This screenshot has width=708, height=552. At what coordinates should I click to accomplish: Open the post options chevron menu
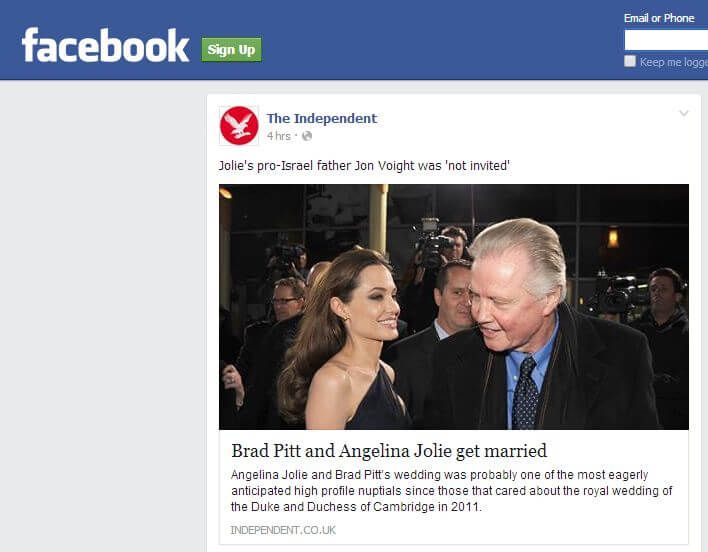(684, 113)
